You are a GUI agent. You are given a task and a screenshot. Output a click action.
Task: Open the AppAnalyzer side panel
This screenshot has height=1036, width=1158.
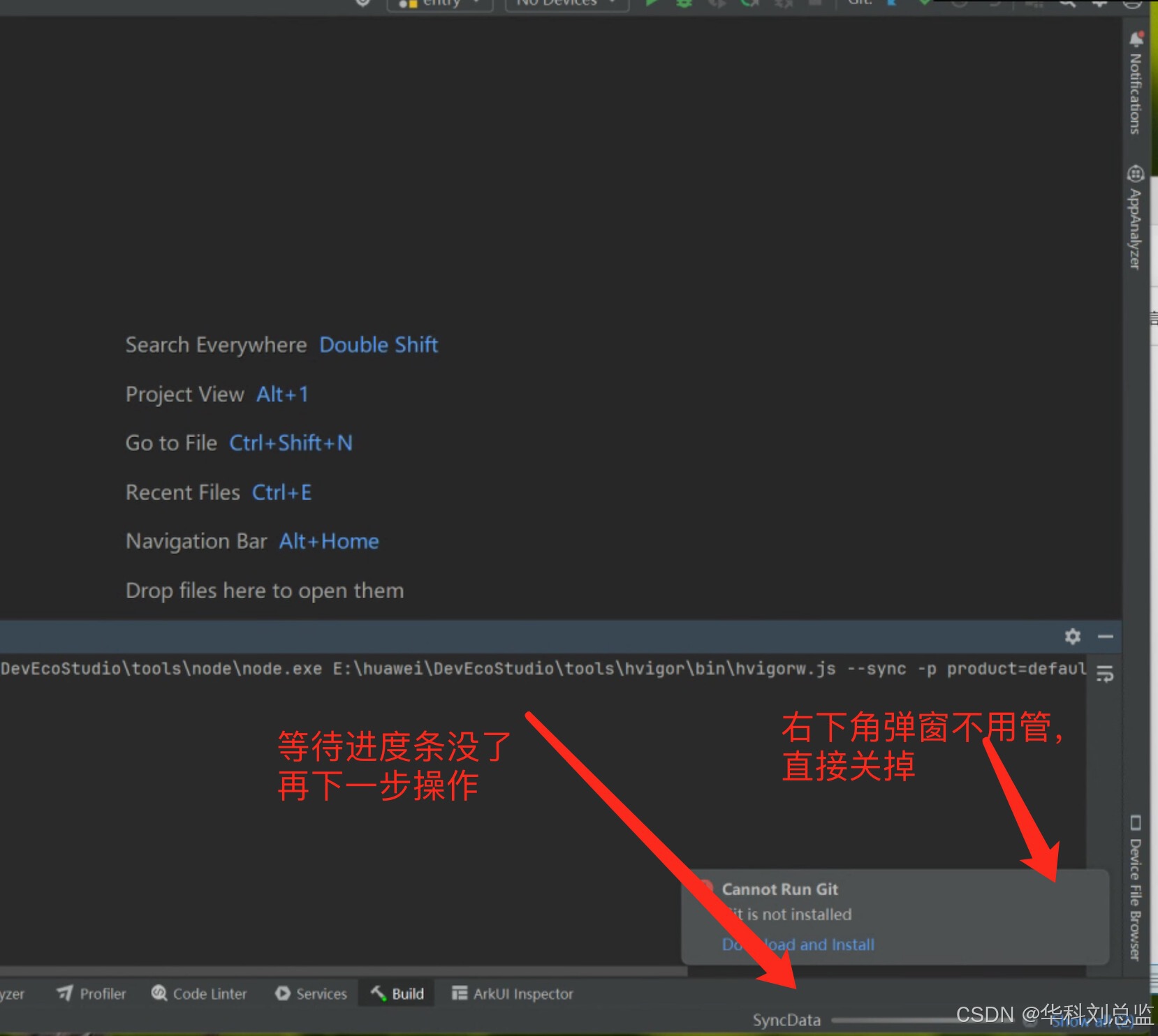(x=1136, y=216)
